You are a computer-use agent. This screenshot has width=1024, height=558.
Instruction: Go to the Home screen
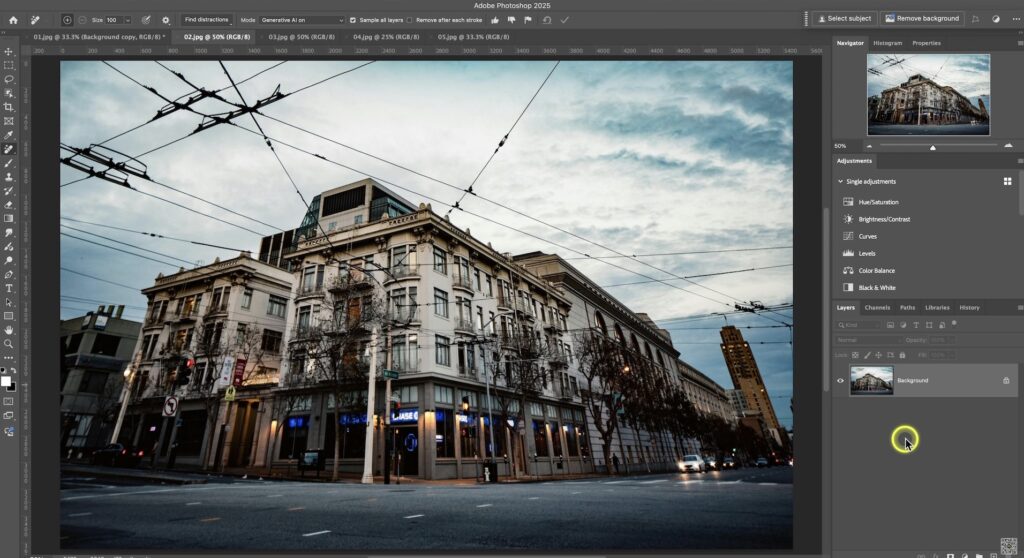click(x=13, y=20)
